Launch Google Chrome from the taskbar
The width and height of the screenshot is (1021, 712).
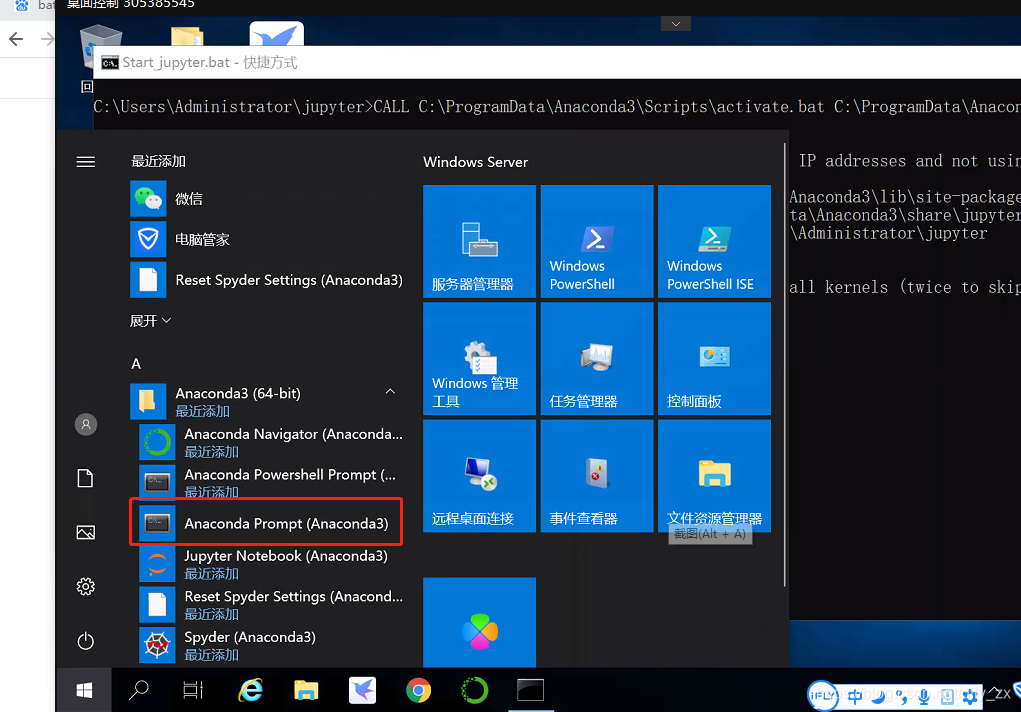tap(418, 690)
